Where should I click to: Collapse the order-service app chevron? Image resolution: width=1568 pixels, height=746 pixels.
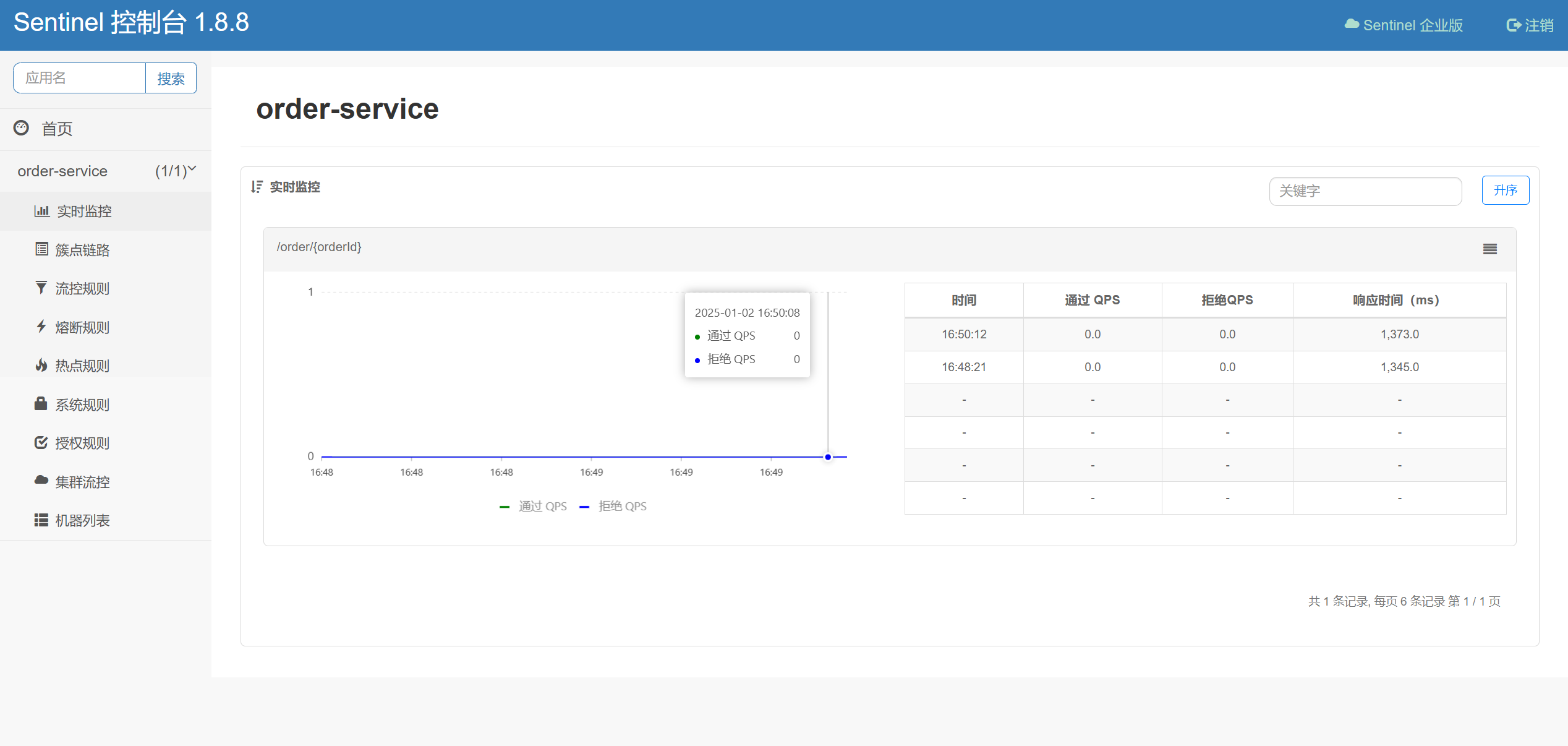pos(192,169)
